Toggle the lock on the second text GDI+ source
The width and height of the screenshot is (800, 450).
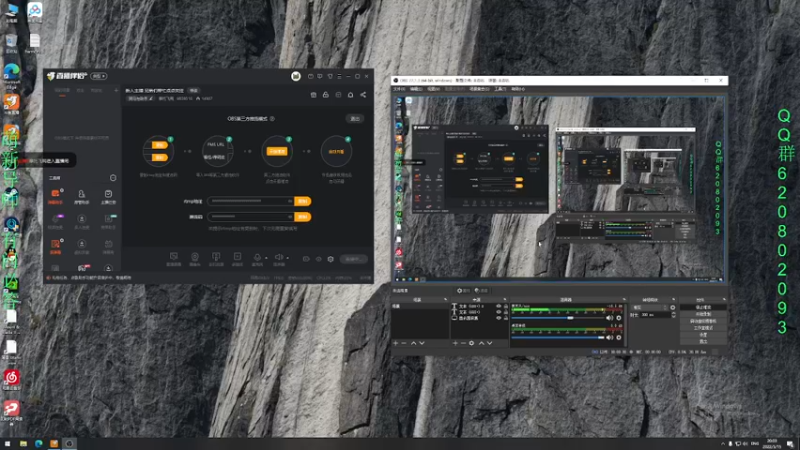506,312
